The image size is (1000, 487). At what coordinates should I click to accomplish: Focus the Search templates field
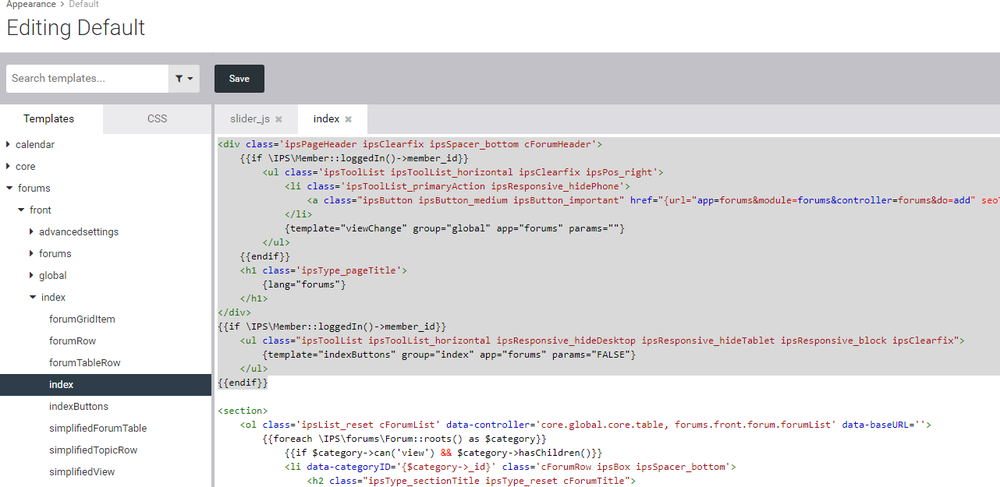coord(86,78)
